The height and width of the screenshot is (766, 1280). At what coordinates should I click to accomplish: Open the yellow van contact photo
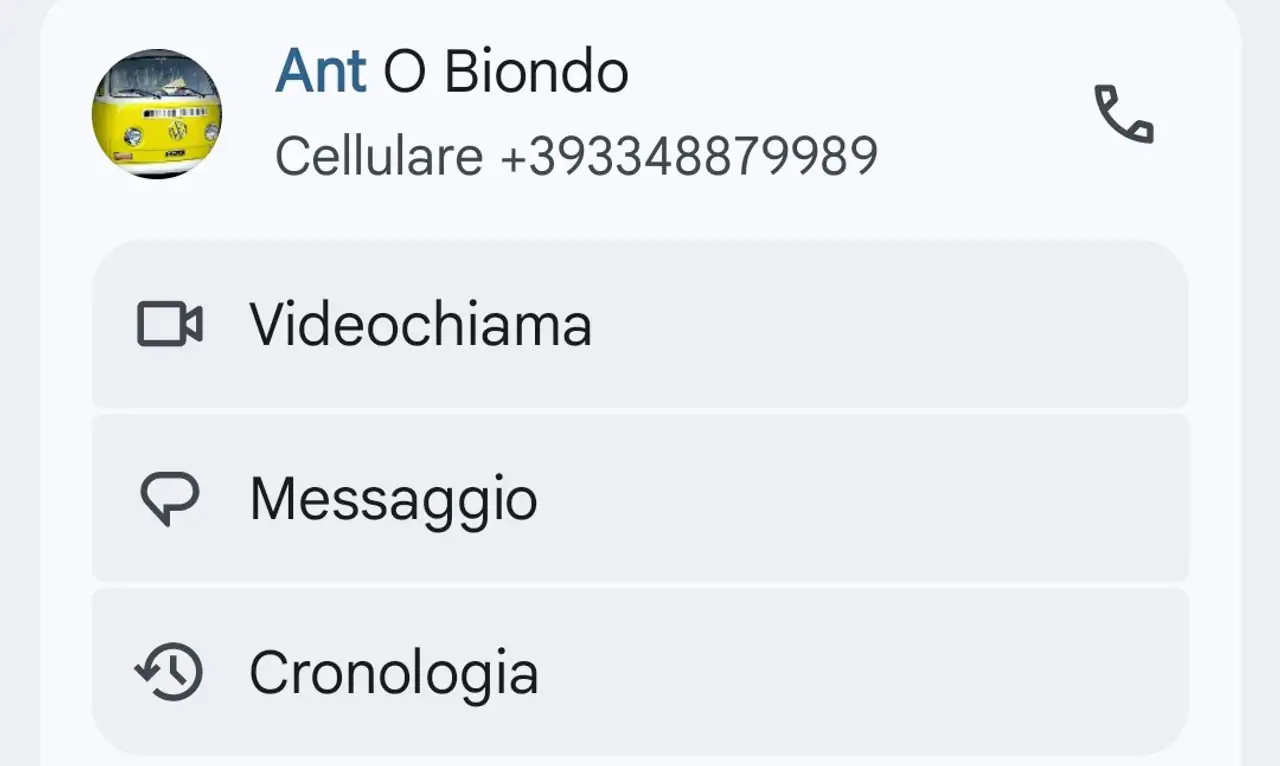(x=157, y=114)
